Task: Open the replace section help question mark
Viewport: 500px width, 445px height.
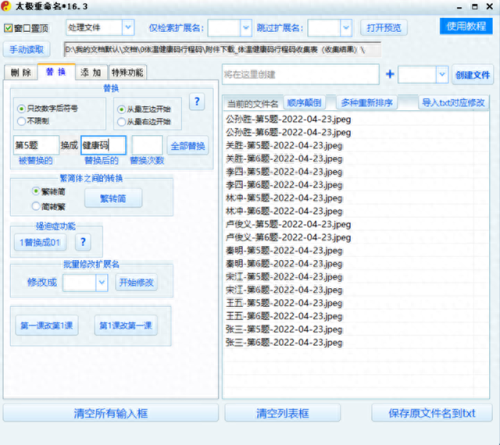Action: pyautogui.click(x=197, y=101)
